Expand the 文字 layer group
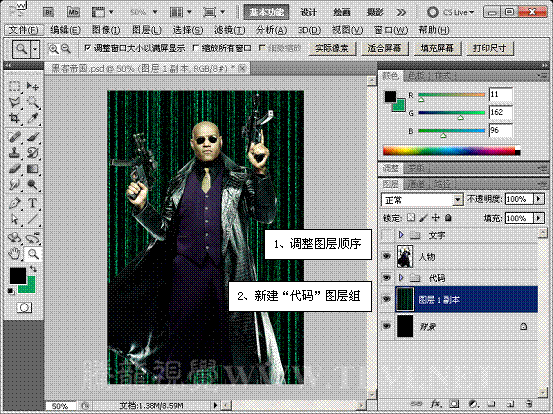The width and height of the screenshot is (553, 414). (401, 235)
